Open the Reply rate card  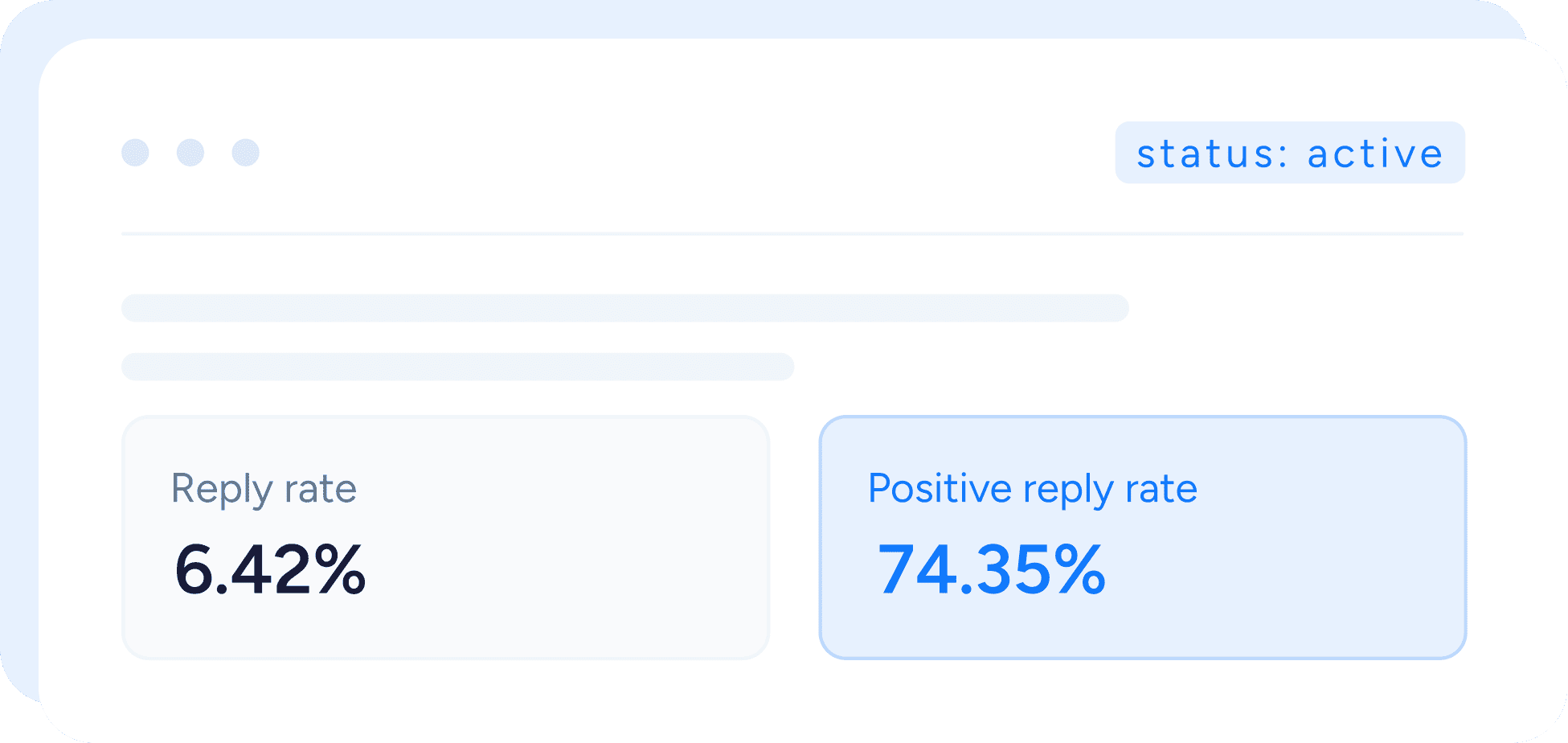coord(445,537)
